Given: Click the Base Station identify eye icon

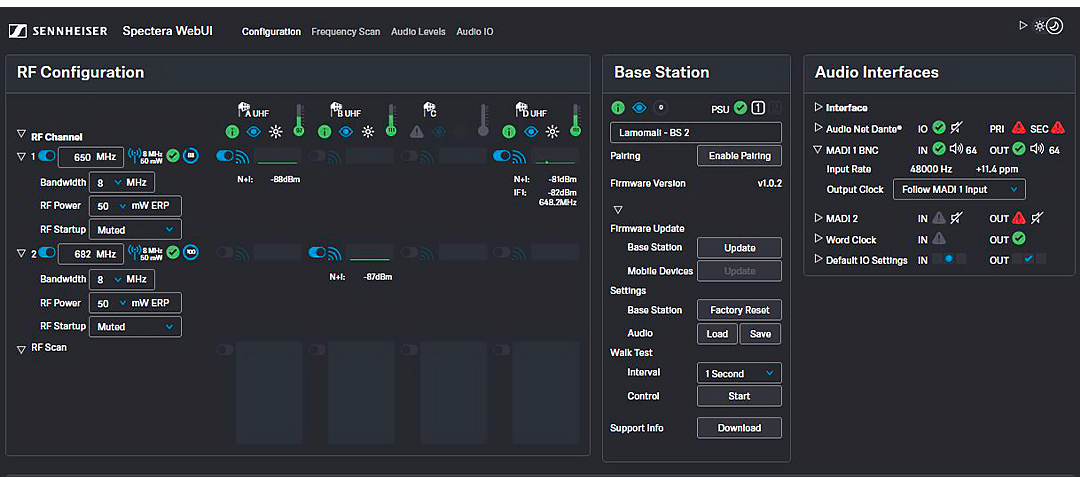Looking at the screenshot, I should (639, 107).
